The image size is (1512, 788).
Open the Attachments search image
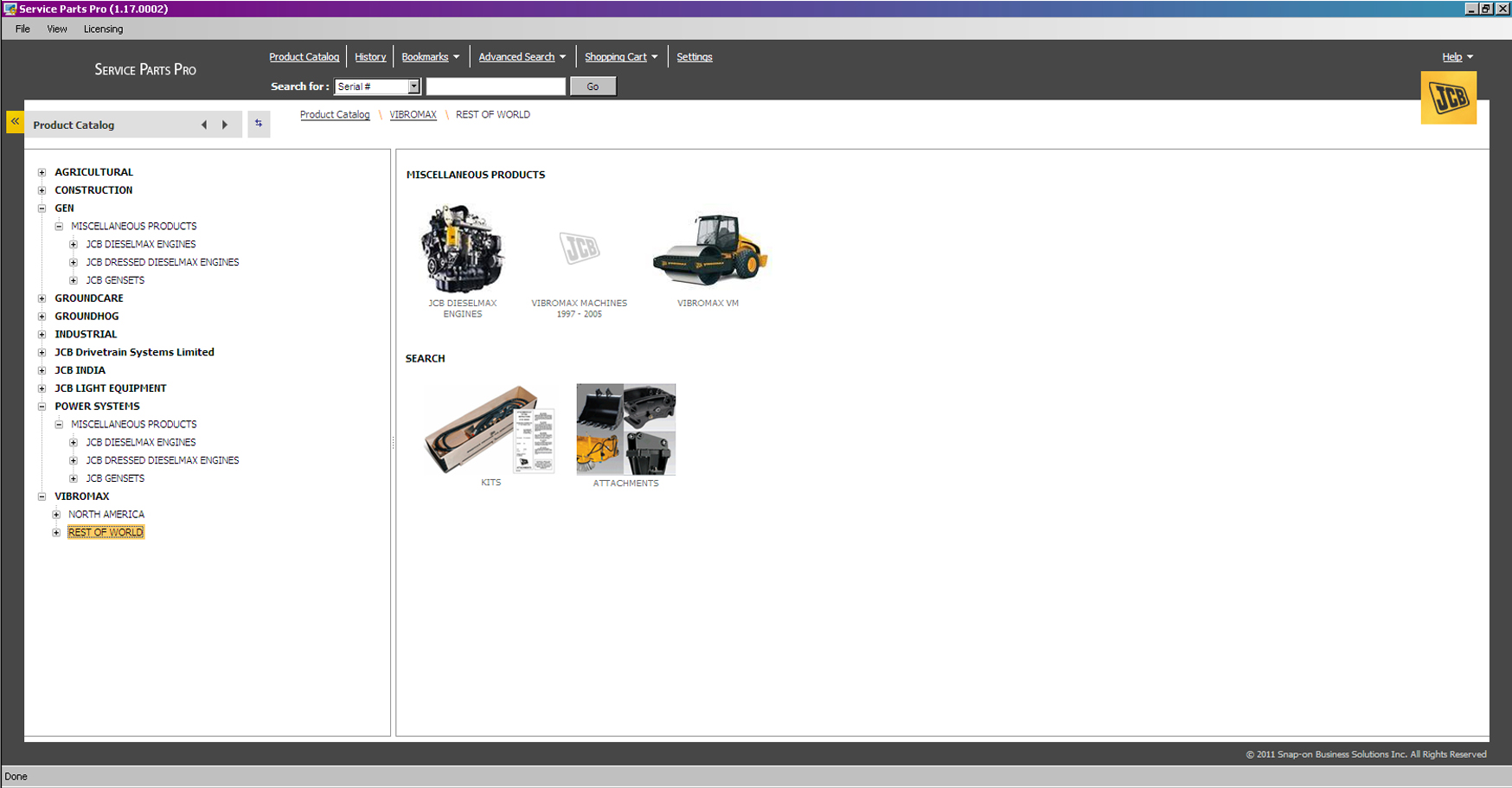[x=625, y=429]
